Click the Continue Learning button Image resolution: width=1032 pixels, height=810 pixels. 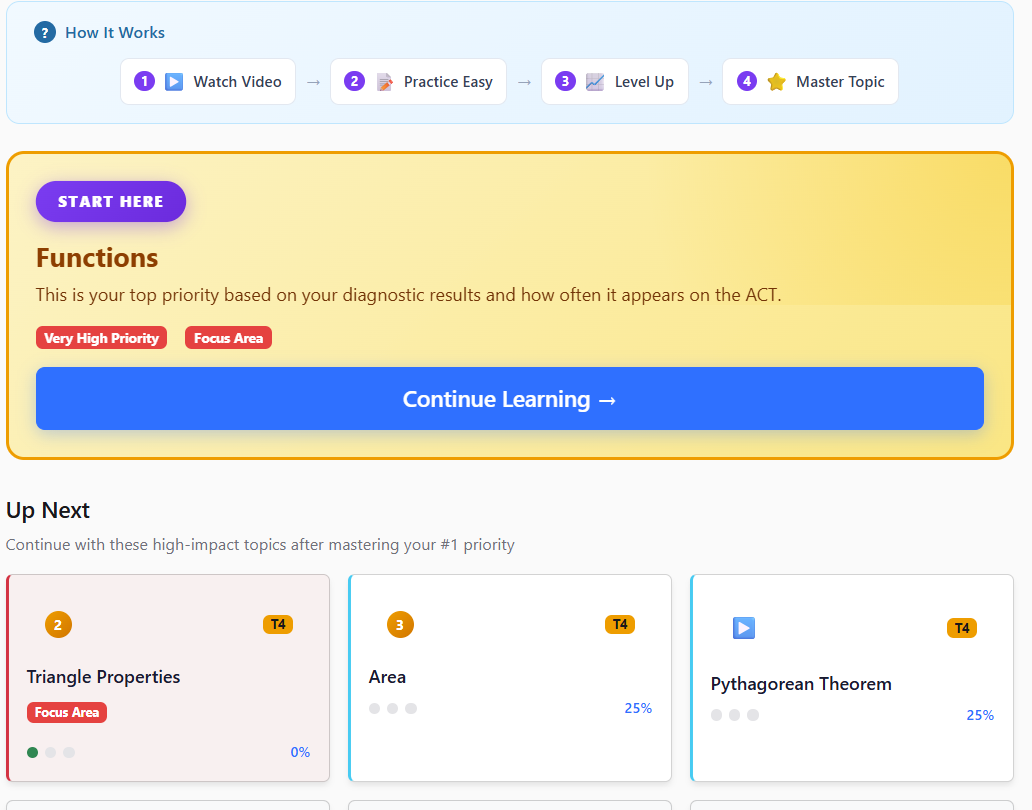coord(510,399)
